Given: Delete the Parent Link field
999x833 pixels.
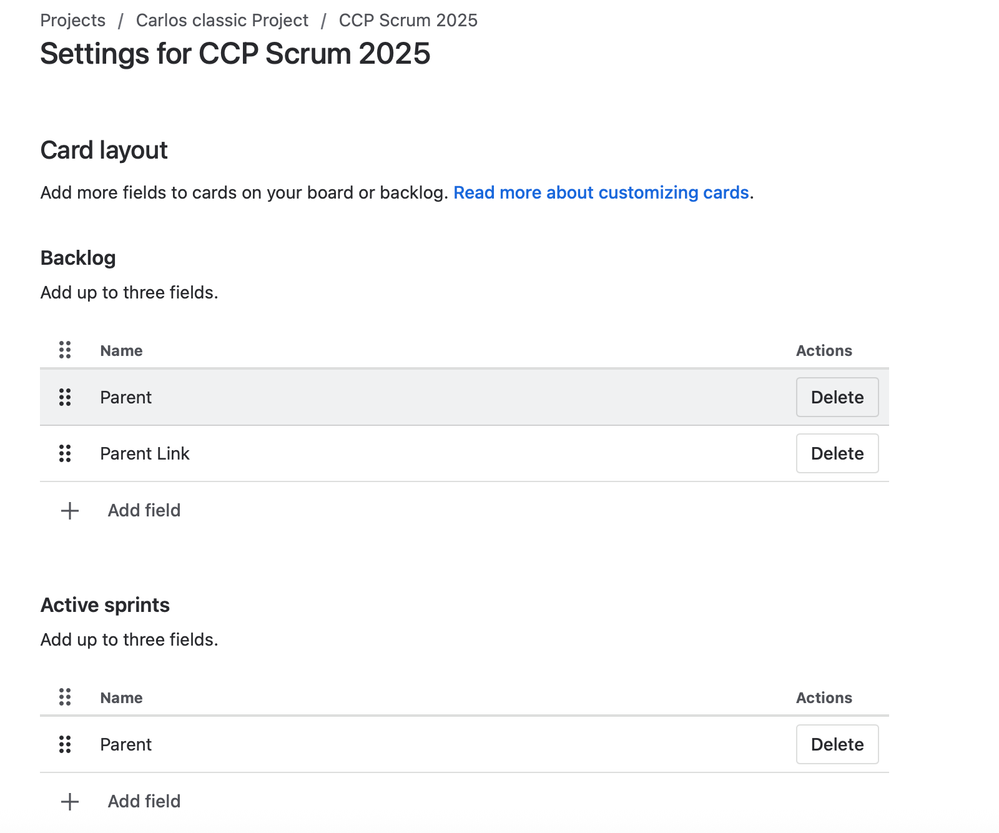Looking at the screenshot, I should pos(837,453).
